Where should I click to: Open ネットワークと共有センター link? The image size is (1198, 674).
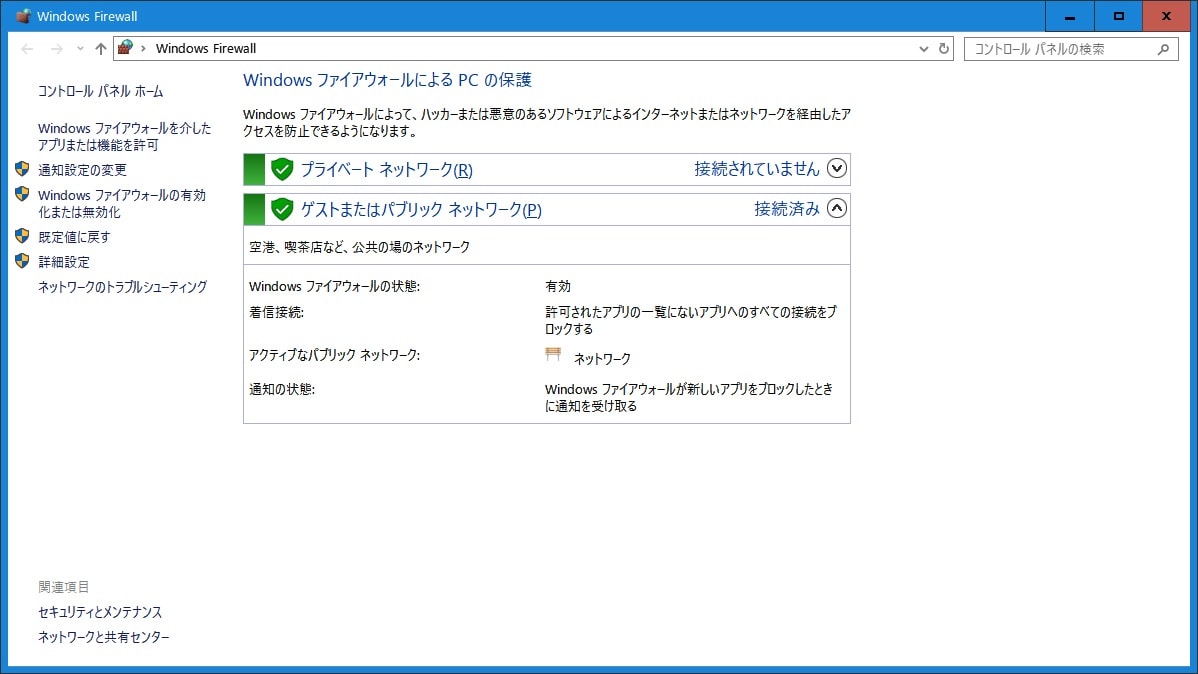(104, 637)
